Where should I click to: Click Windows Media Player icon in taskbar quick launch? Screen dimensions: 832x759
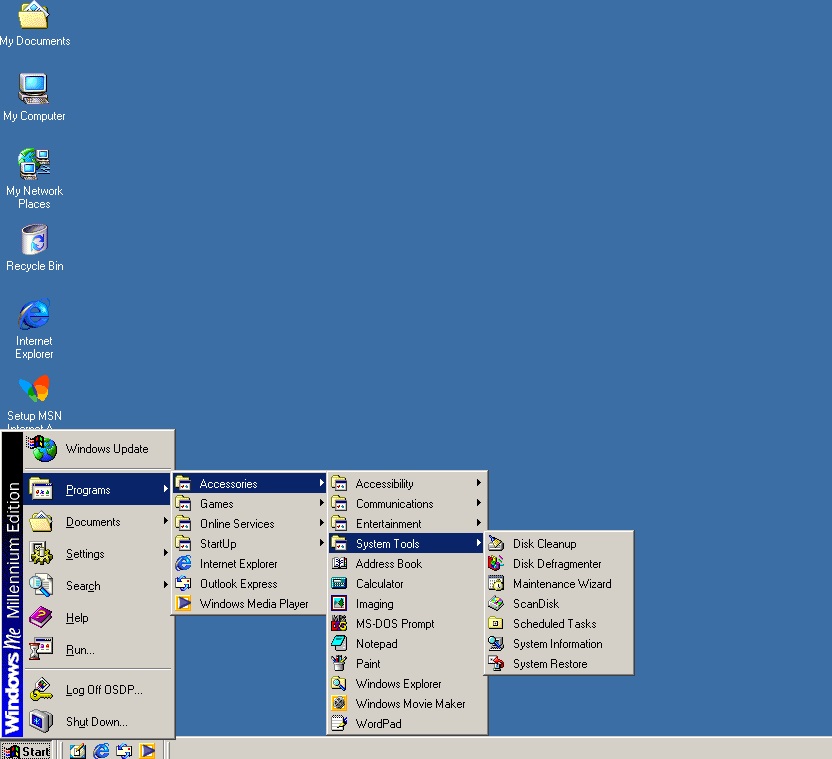[x=148, y=751]
